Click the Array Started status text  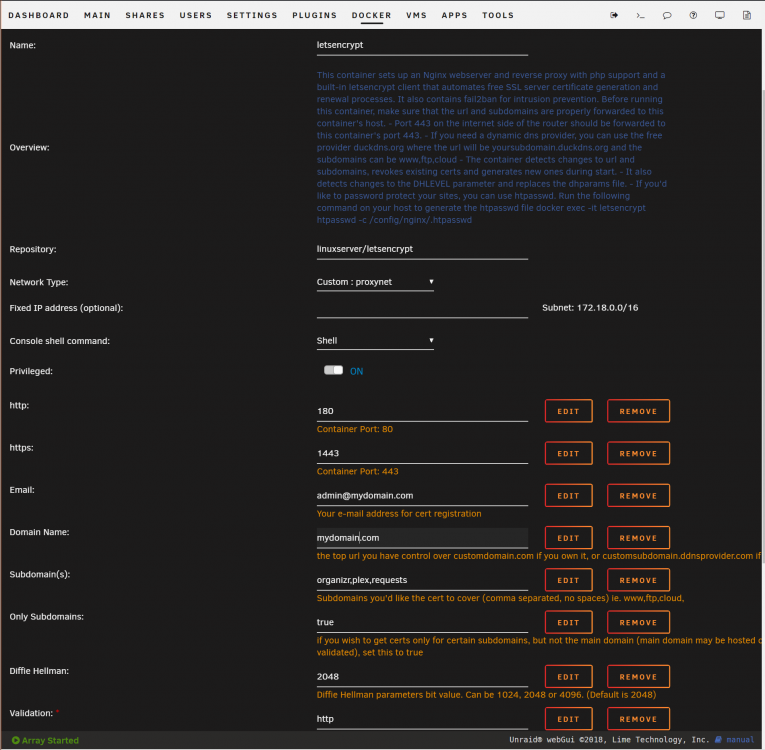click(x=50, y=740)
